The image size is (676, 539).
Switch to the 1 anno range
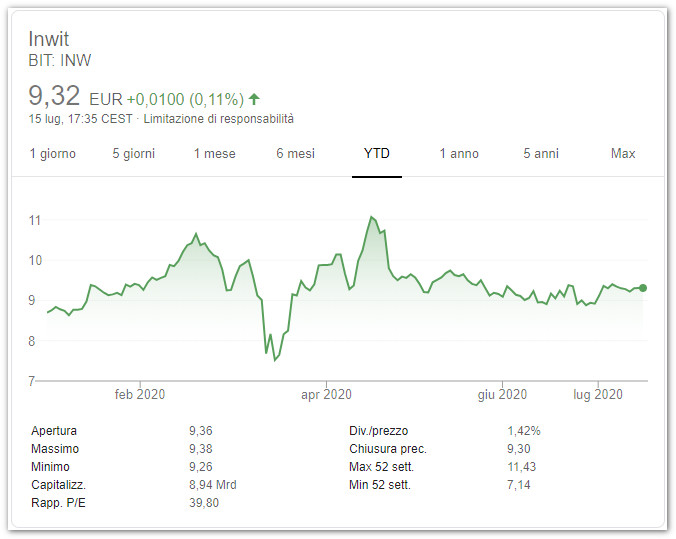pyautogui.click(x=459, y=154)
